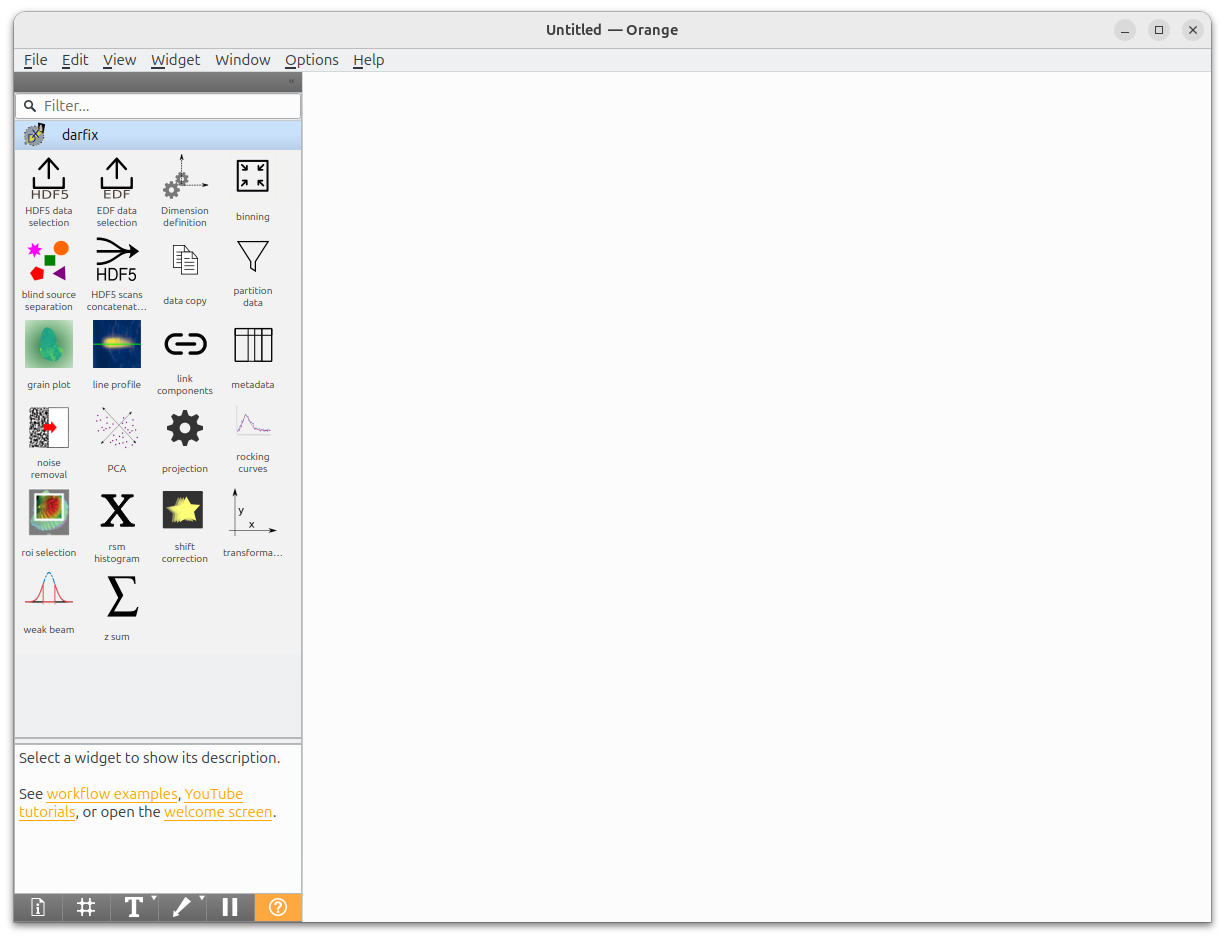This screenshot has height=939, width=1225.
Task: Select the noise removal widget
Action: point(49,443)
